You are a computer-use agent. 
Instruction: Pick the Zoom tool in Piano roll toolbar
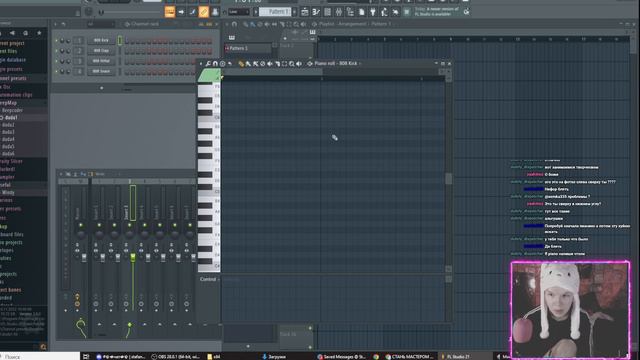[292, 64]
